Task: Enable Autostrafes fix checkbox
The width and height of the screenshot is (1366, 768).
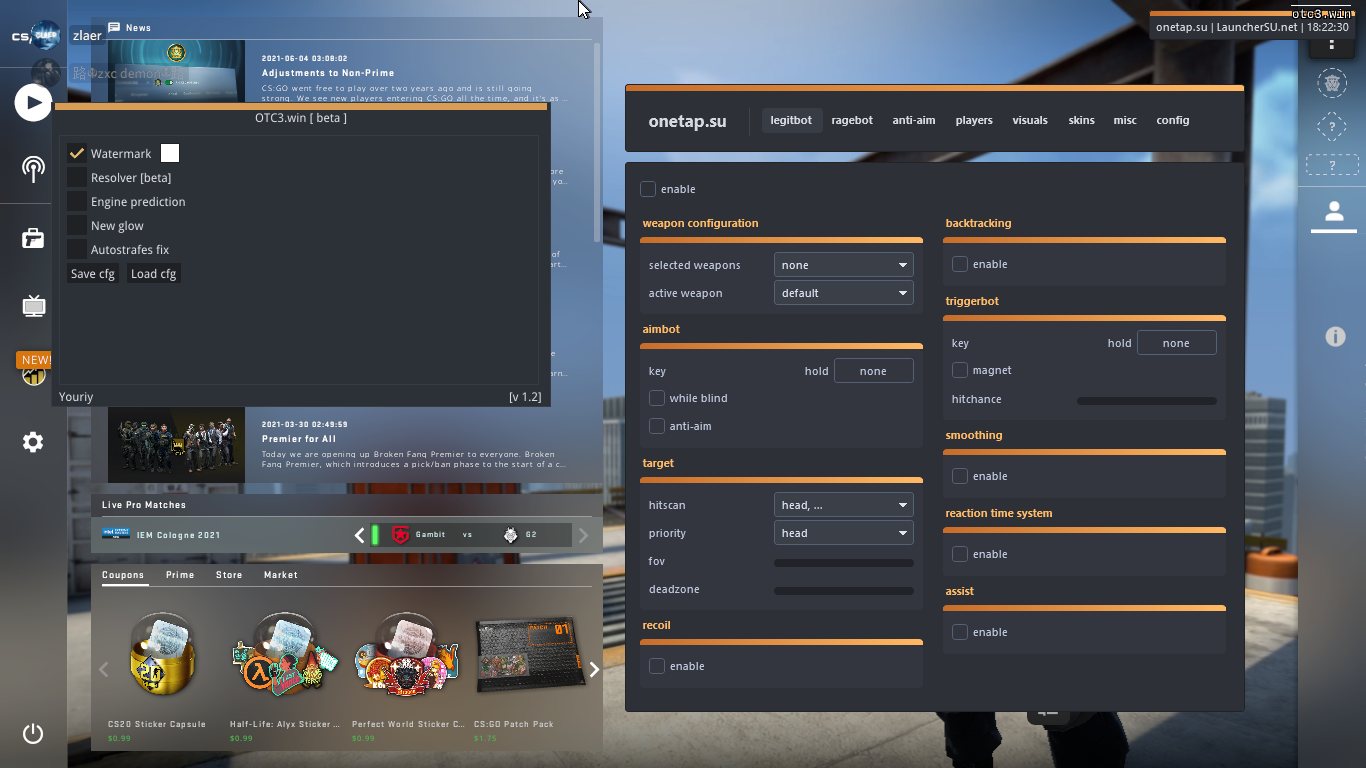Action: click(x=77, y=249)
